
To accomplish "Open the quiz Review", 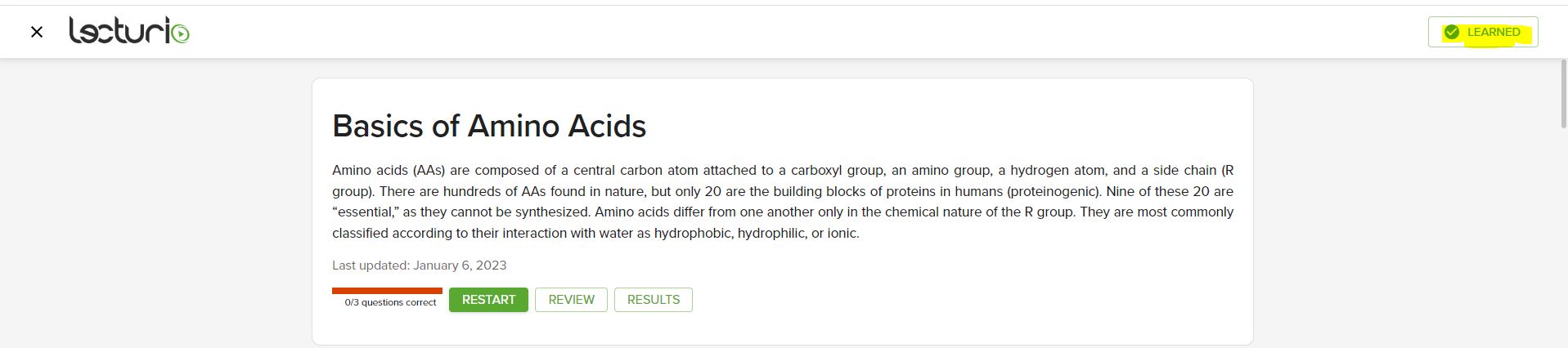I will pos(571,300).
